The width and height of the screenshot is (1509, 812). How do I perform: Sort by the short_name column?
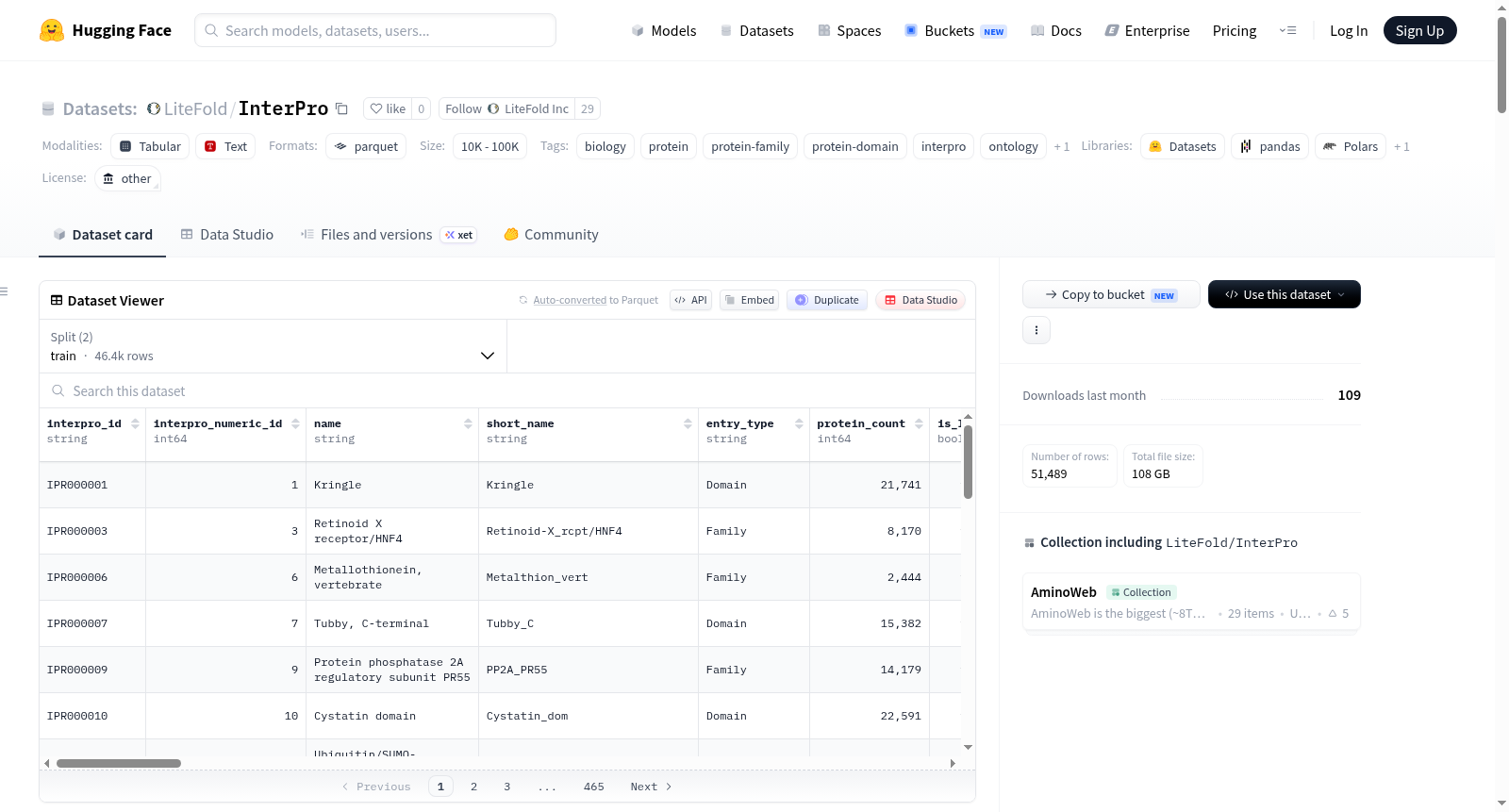pyautogui.click(x=688, y=424)
